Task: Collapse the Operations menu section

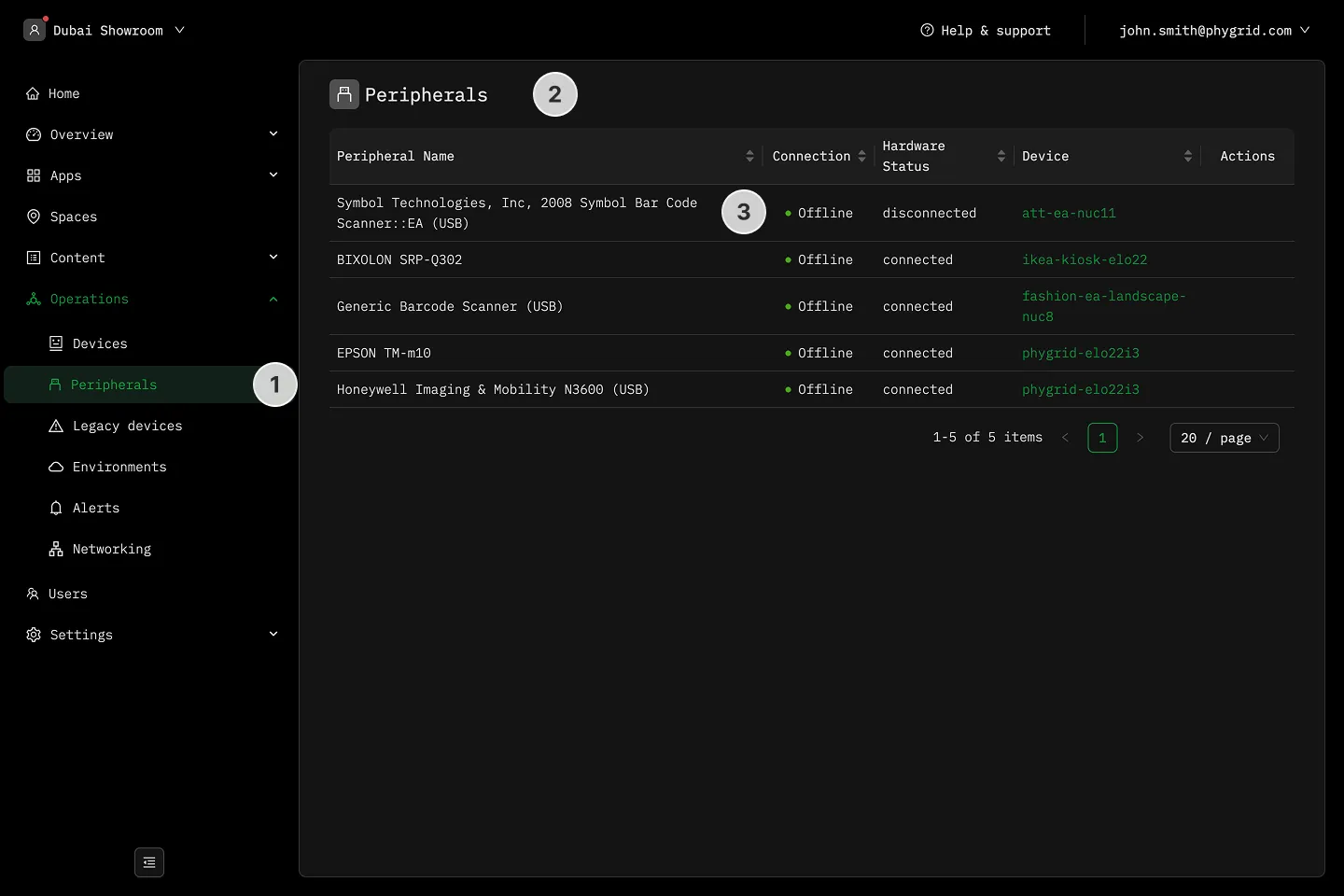Action: [273, 299]
